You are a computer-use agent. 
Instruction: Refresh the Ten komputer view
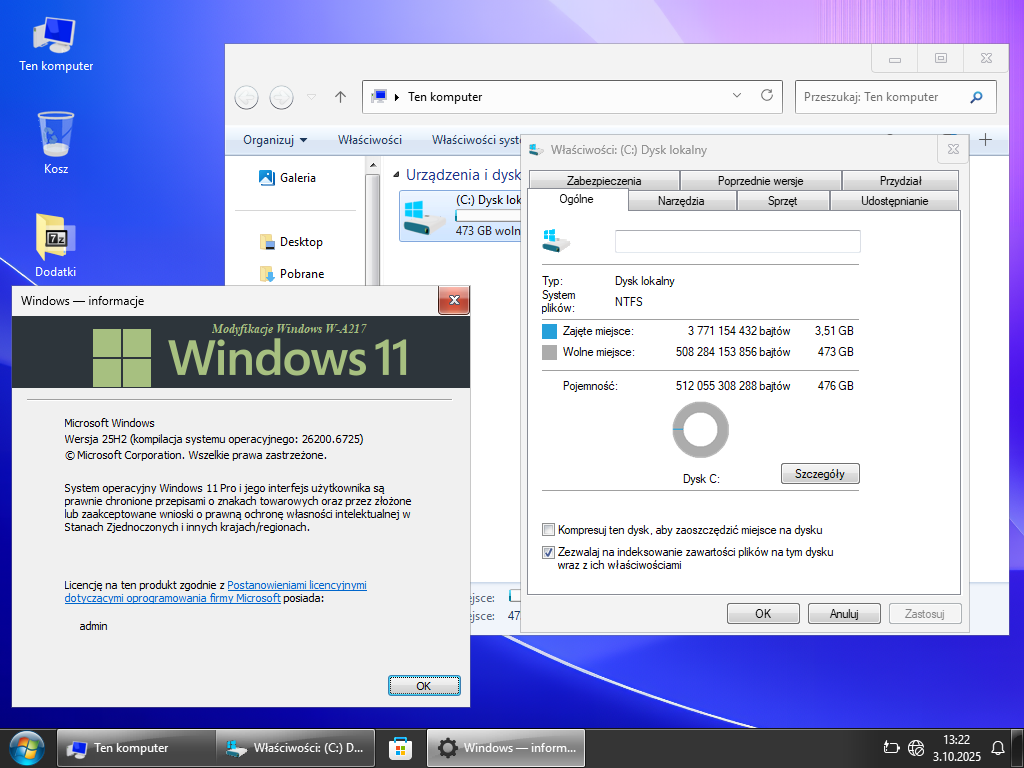point(767,96)
